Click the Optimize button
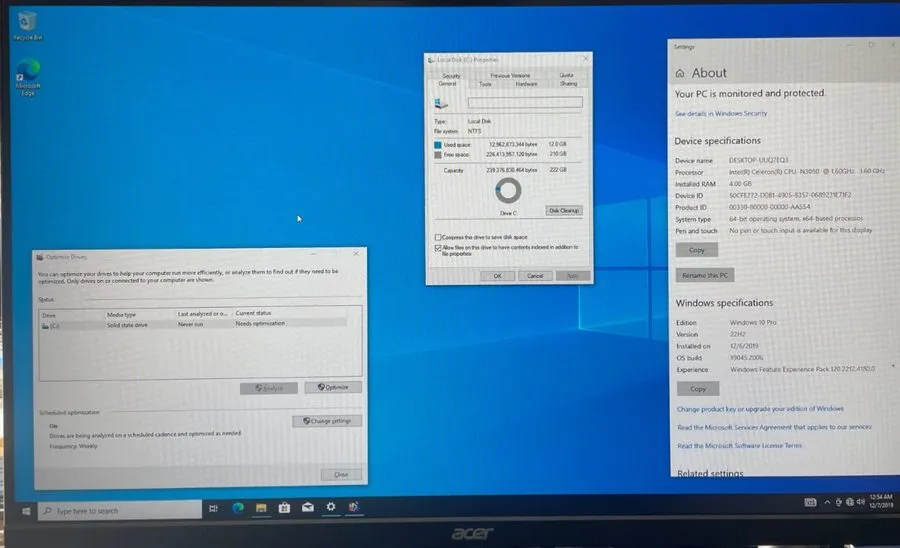Image resolution: width=900 pixels, height=548 pixels. (x=333, y=387)
